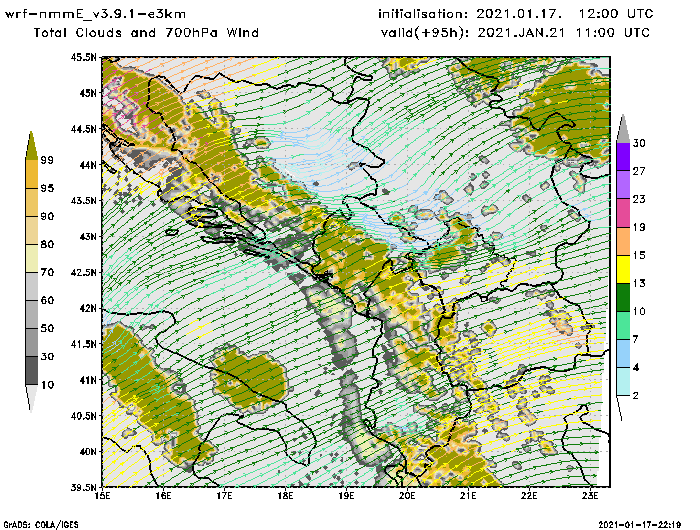Click the latitude label '42.5N'
The width and height of the screenshot is (700, 530).
[83, 272]
